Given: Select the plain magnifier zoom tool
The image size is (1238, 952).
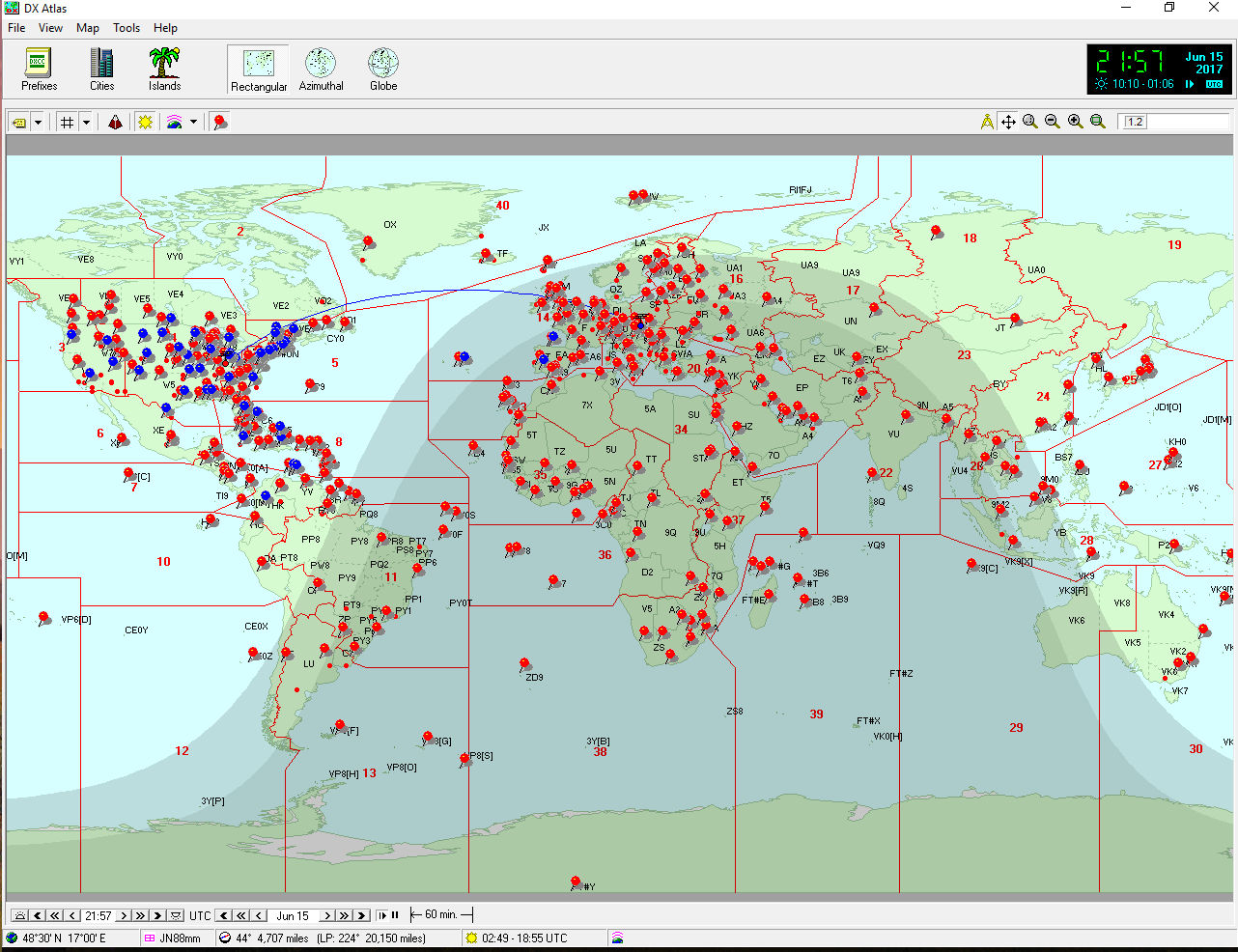Looking at the screenshot, I should pos(1030,122).
